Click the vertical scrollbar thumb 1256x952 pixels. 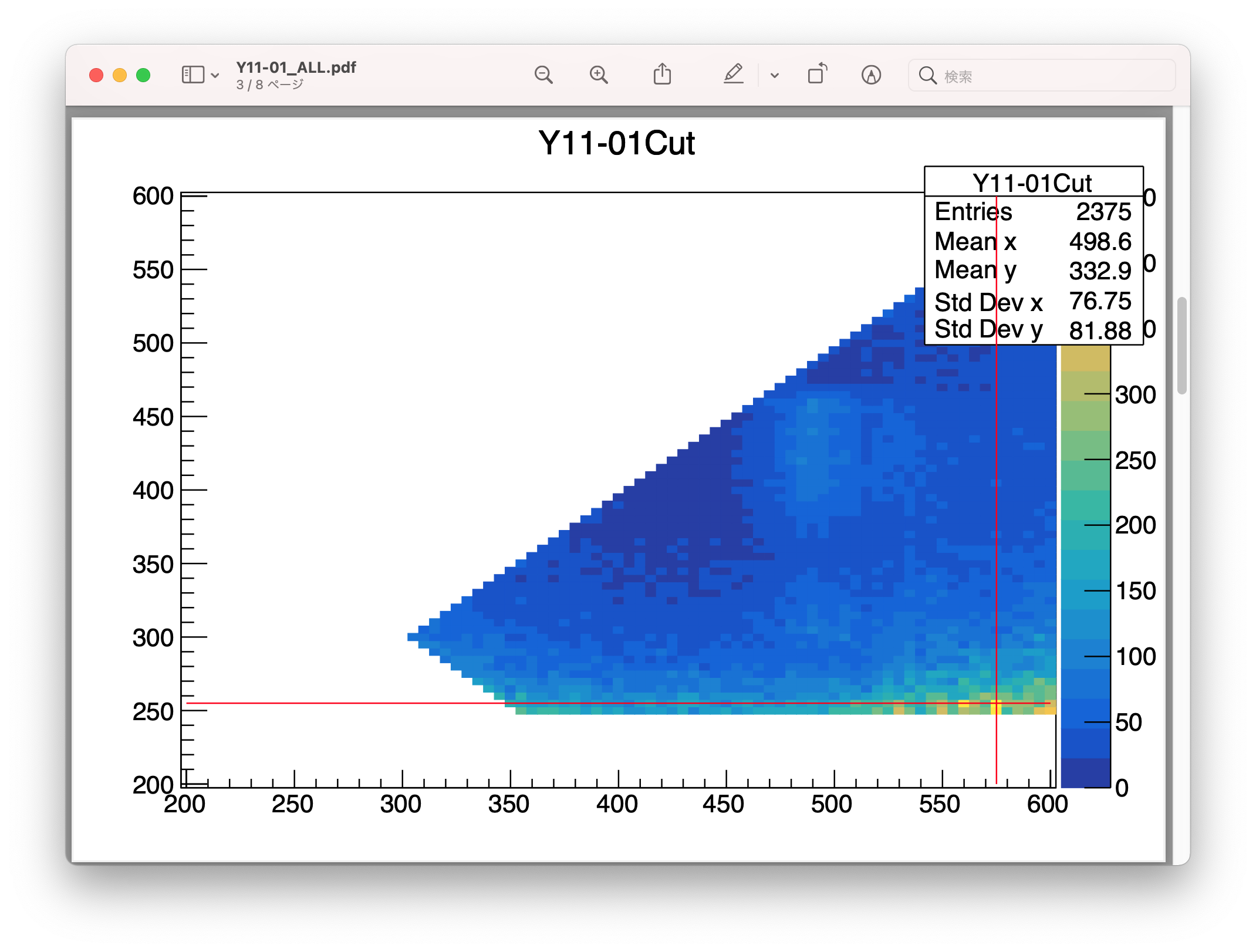click(1182, 346)
